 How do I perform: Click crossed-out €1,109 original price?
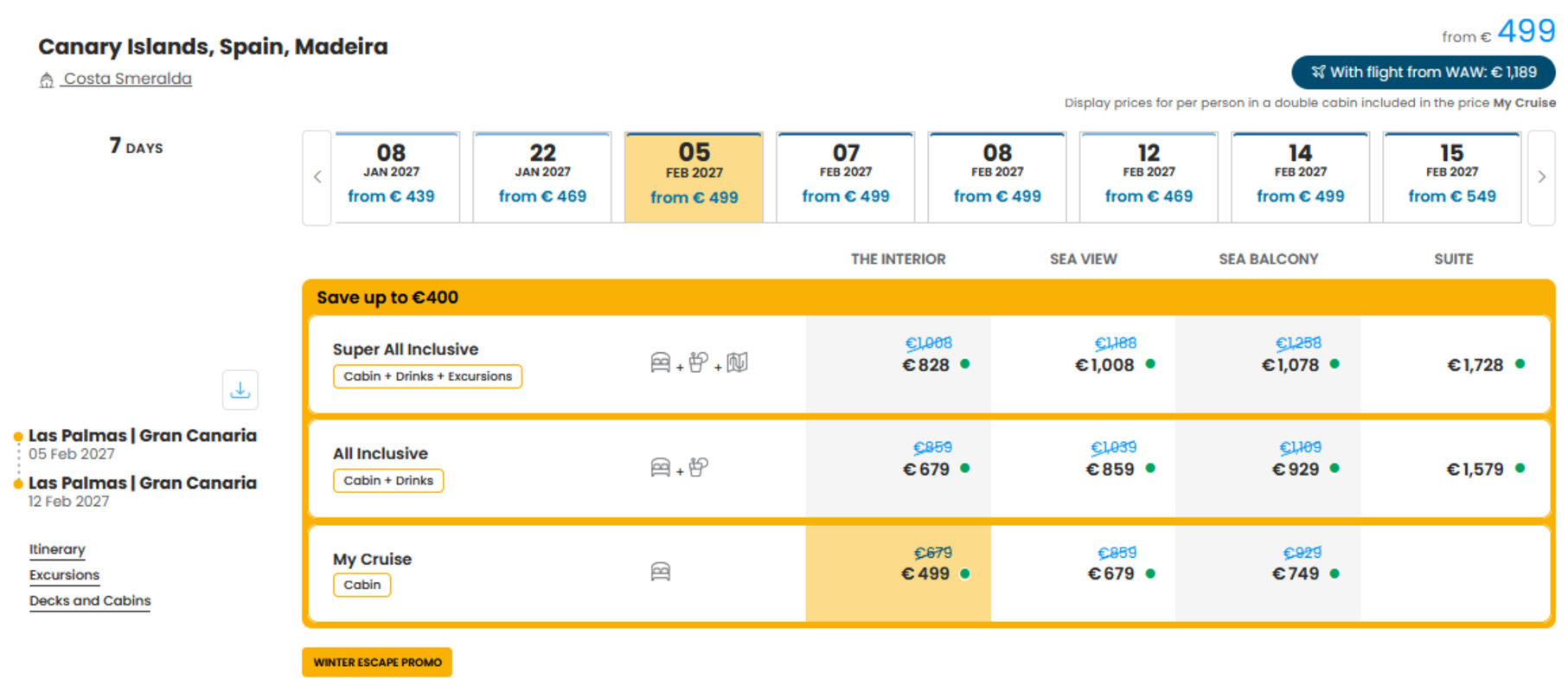[x=1301, y=447]
